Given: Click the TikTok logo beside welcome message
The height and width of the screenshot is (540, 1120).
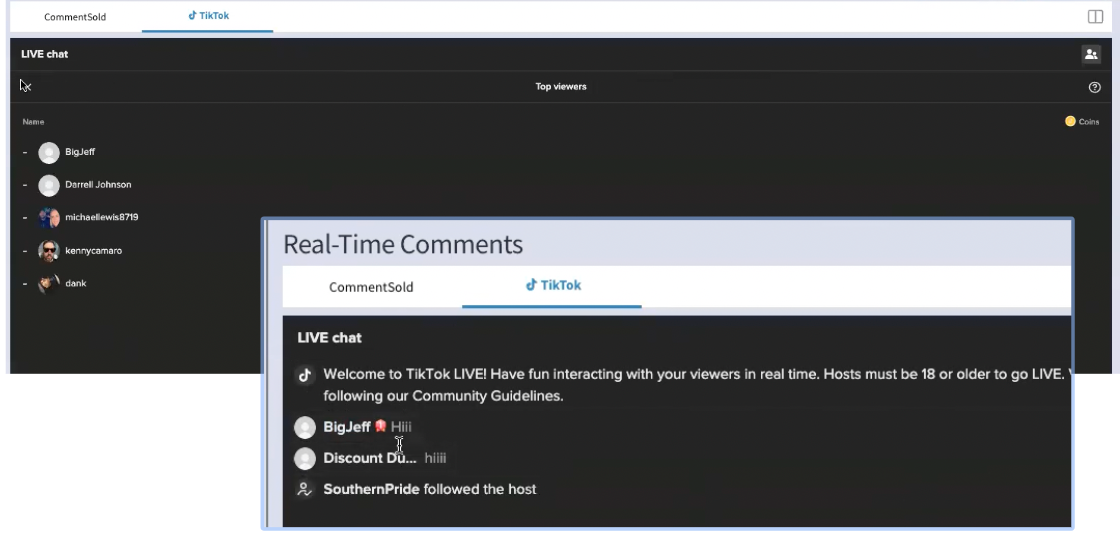Looking at the screenshot, I should point(305,376).
